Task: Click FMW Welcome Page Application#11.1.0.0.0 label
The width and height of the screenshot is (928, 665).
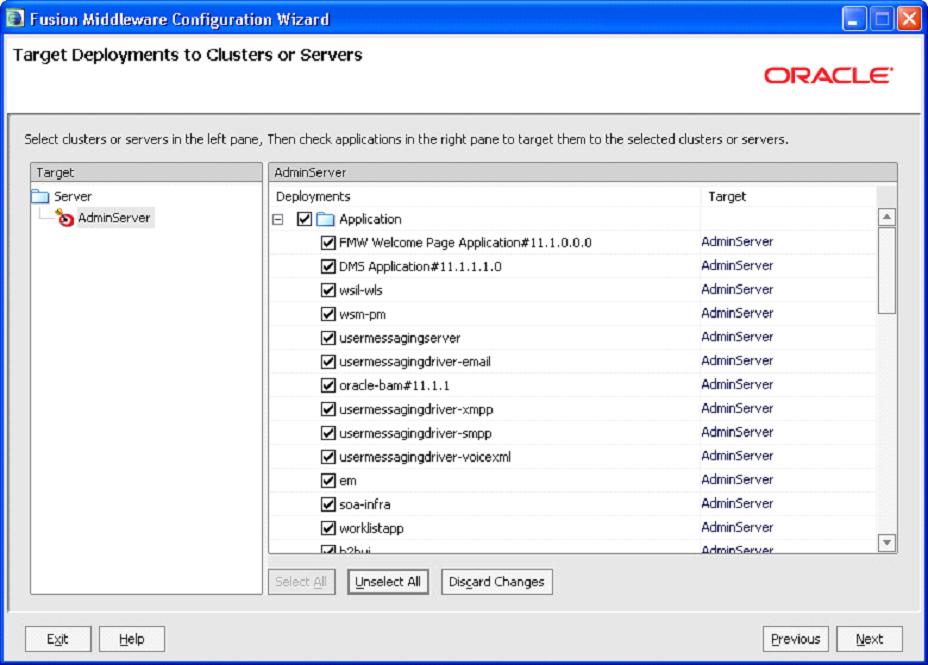Action: 465,243
